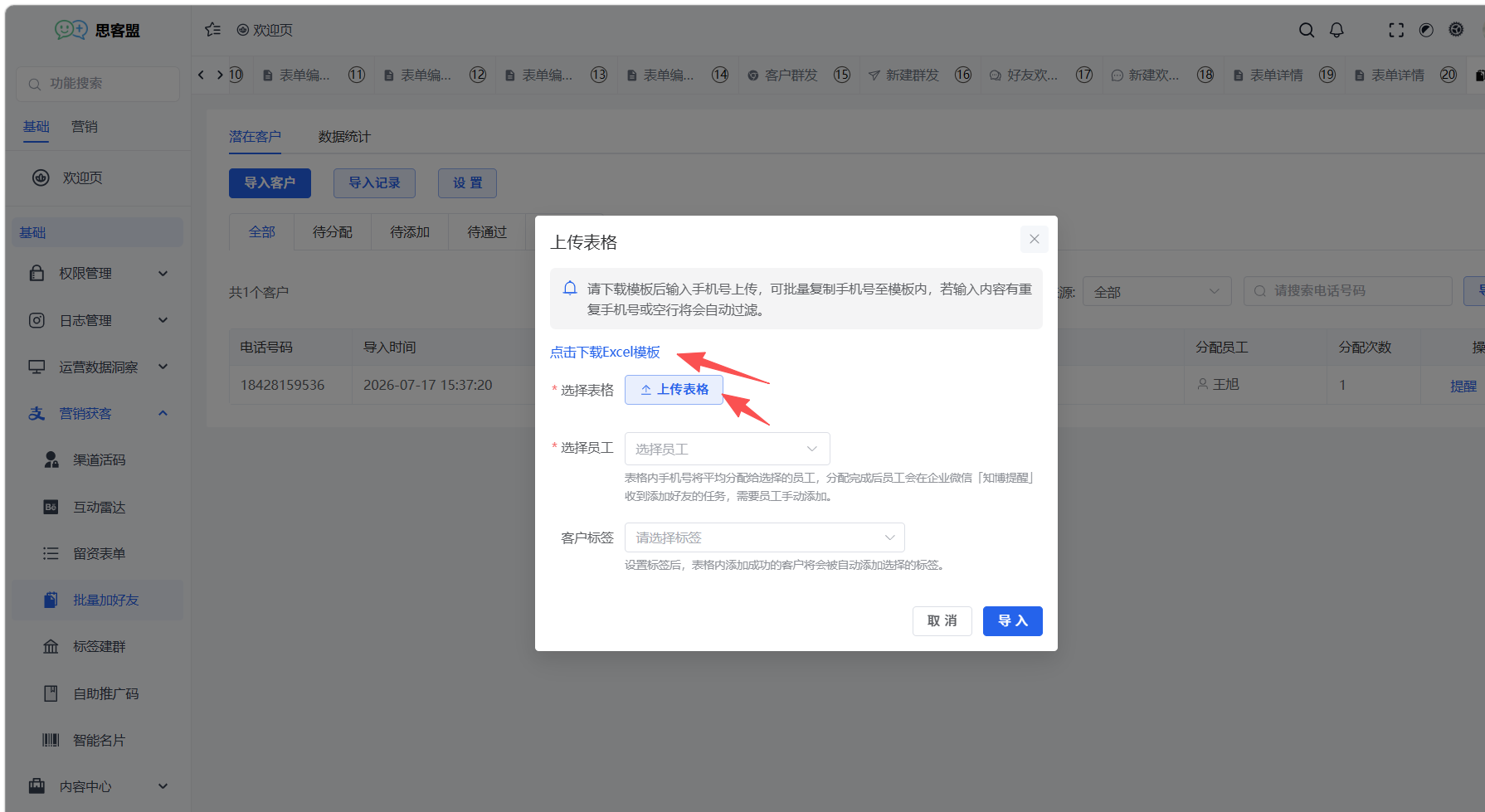Select the 待添加 filter tab
The width and height of the screenshot is (1485, 812).
(x=410, y=232)
